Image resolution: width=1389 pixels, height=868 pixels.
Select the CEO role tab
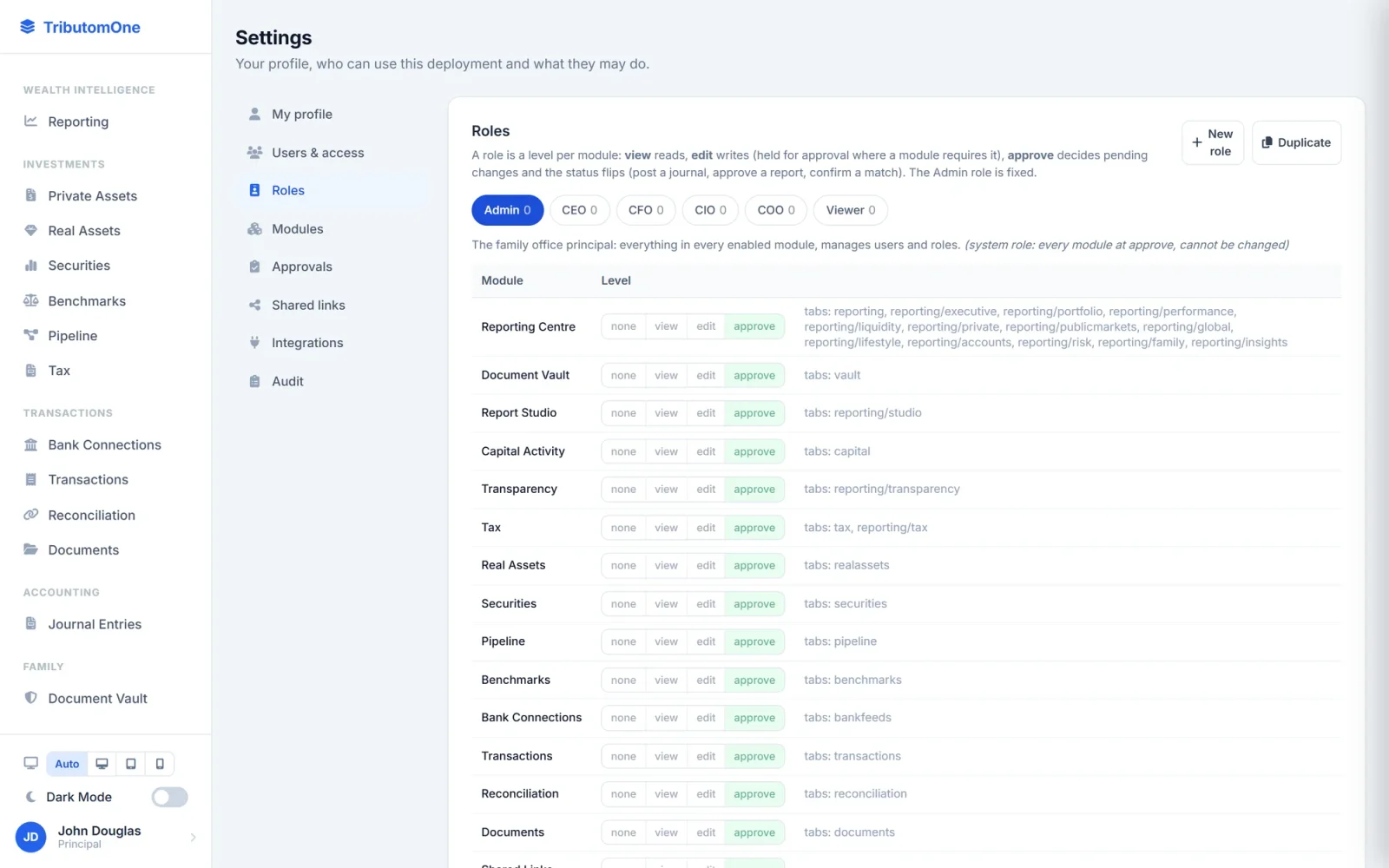click(x=579, y=210)
